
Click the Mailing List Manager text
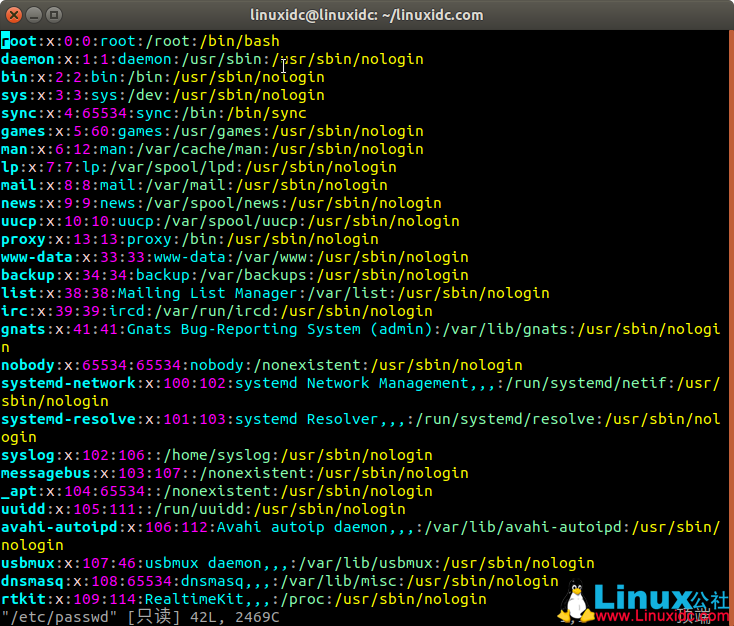pyautogui.click(x=207, y=294)
